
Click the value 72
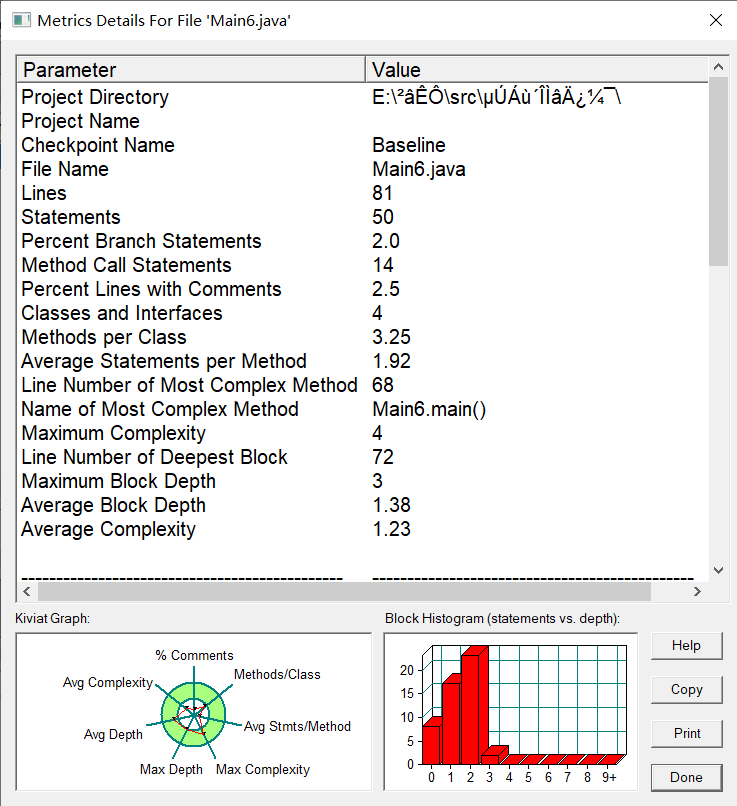[383, 457]
